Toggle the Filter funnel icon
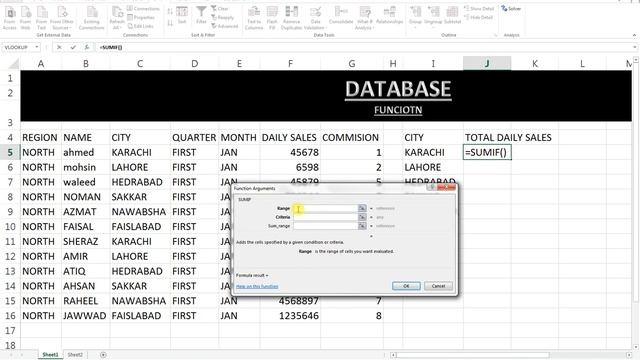Screen dimensions: 640x360 click(201, 16)
